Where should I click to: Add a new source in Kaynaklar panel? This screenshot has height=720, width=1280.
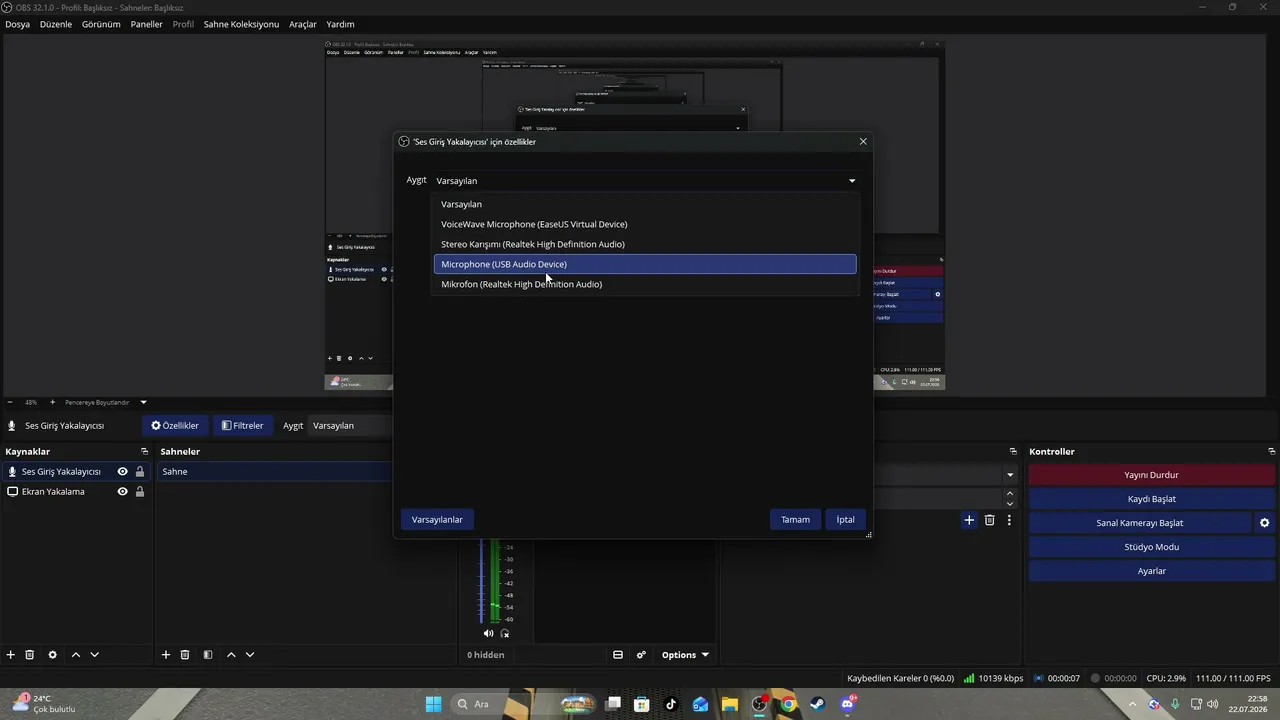[11, 655]
